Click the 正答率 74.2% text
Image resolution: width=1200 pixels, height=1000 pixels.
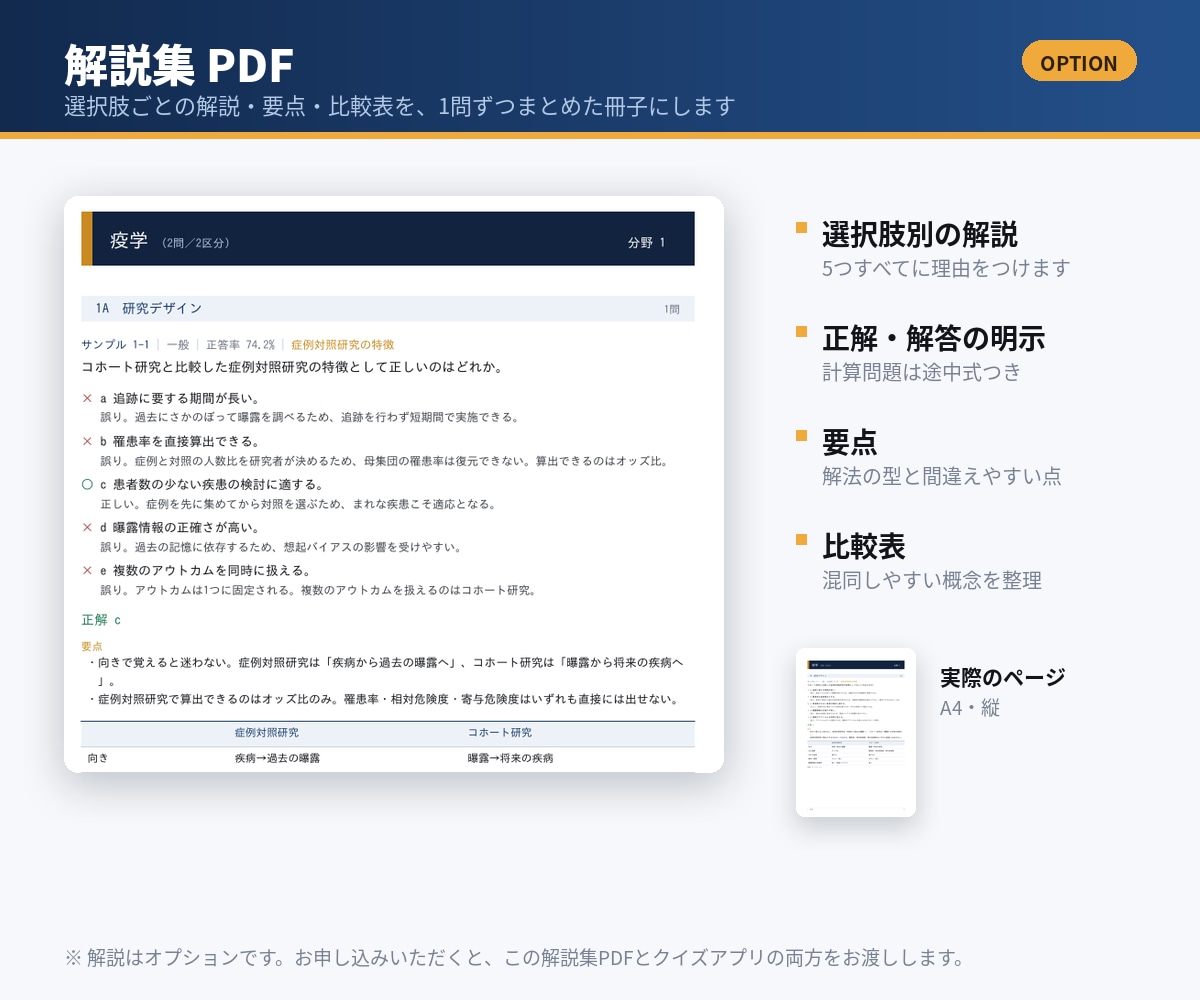(240, 344)
